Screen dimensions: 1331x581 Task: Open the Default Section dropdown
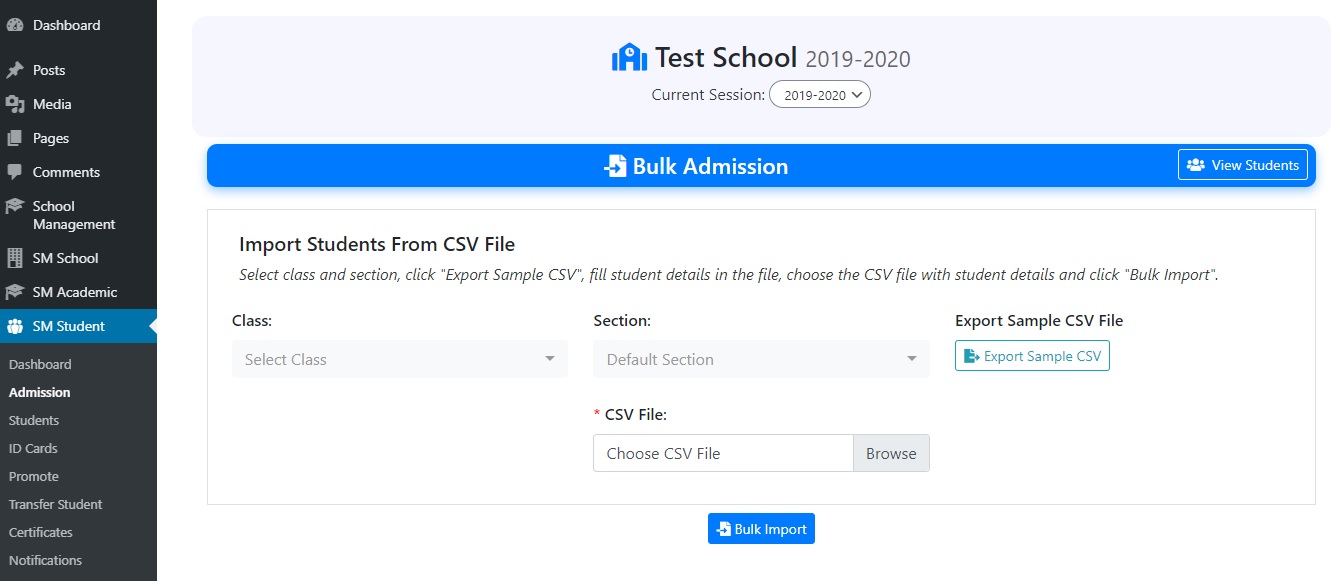(761, 359)
